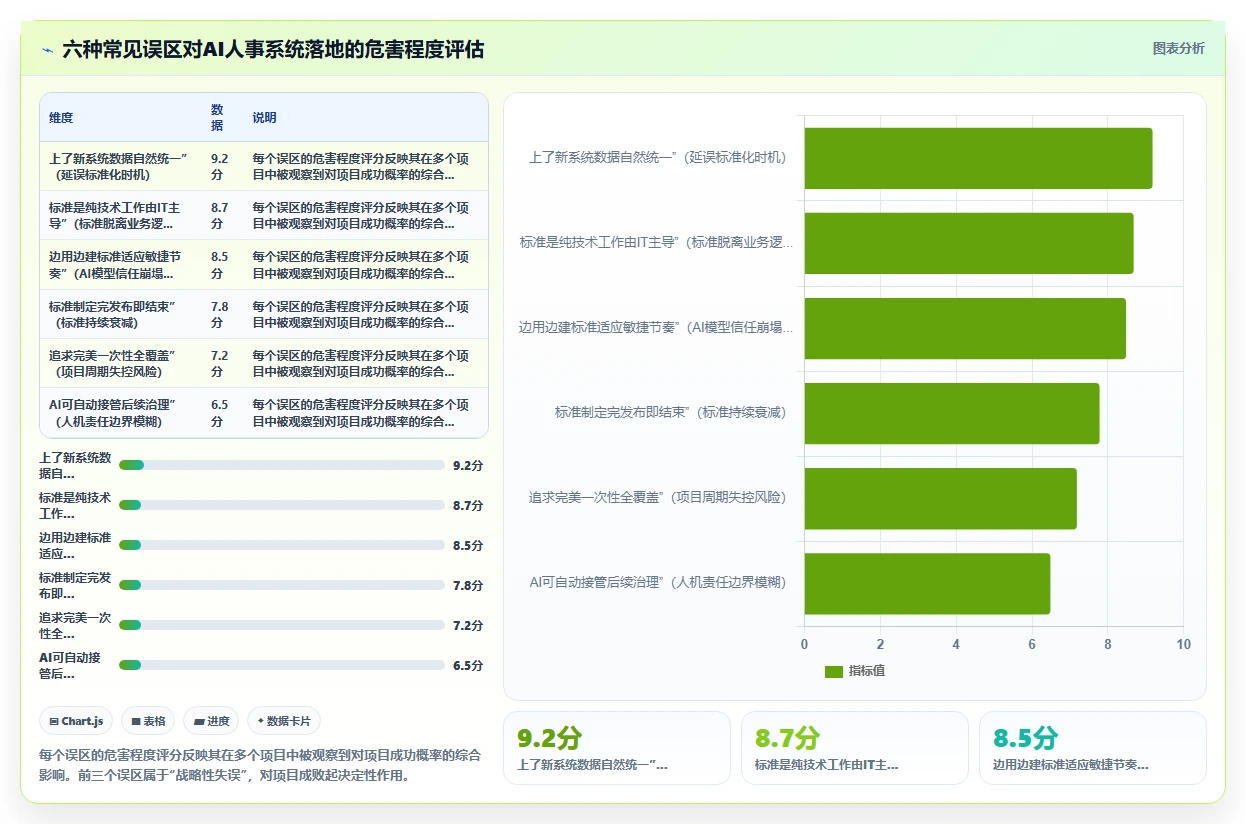Click the 进度 tag chip
Image resolution: width=1246 pixels, height=824 pixels.
(211, 721)
